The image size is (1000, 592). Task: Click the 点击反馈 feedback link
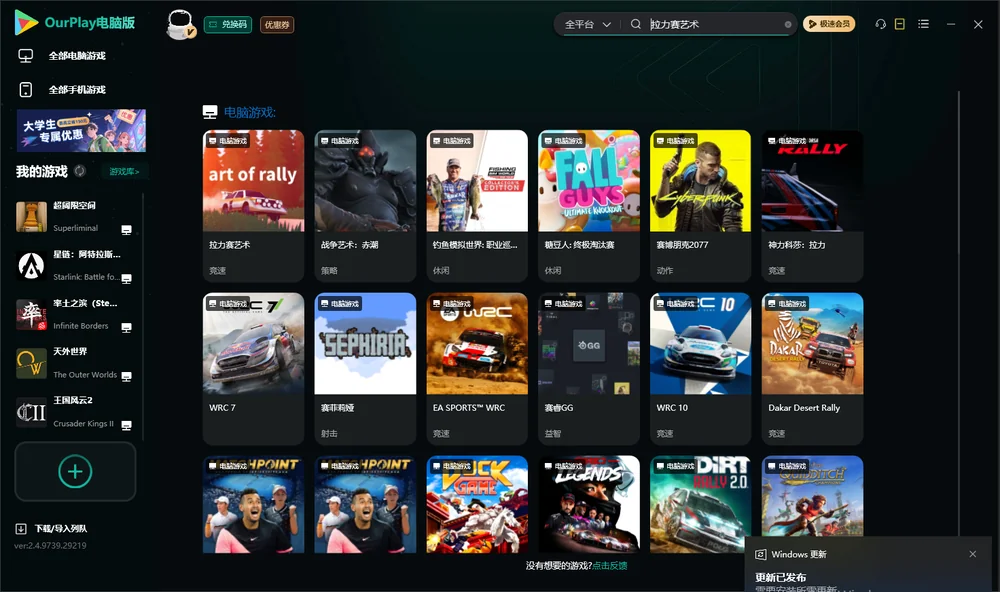610,566
